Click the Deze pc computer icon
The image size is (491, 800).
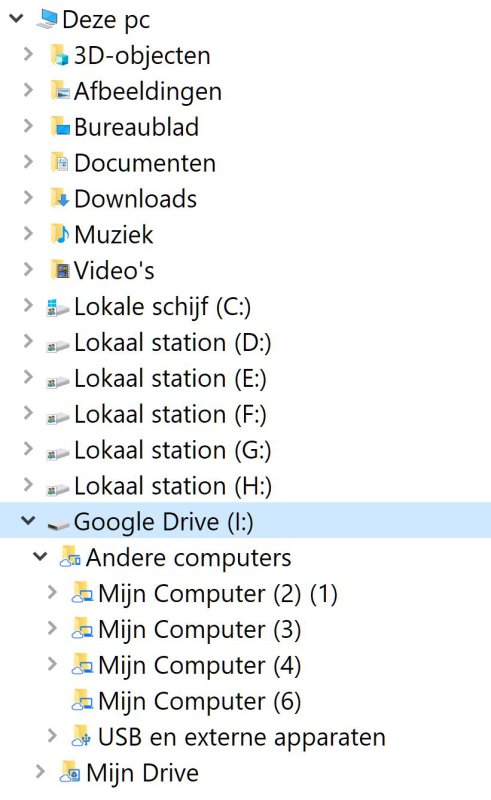46,19
